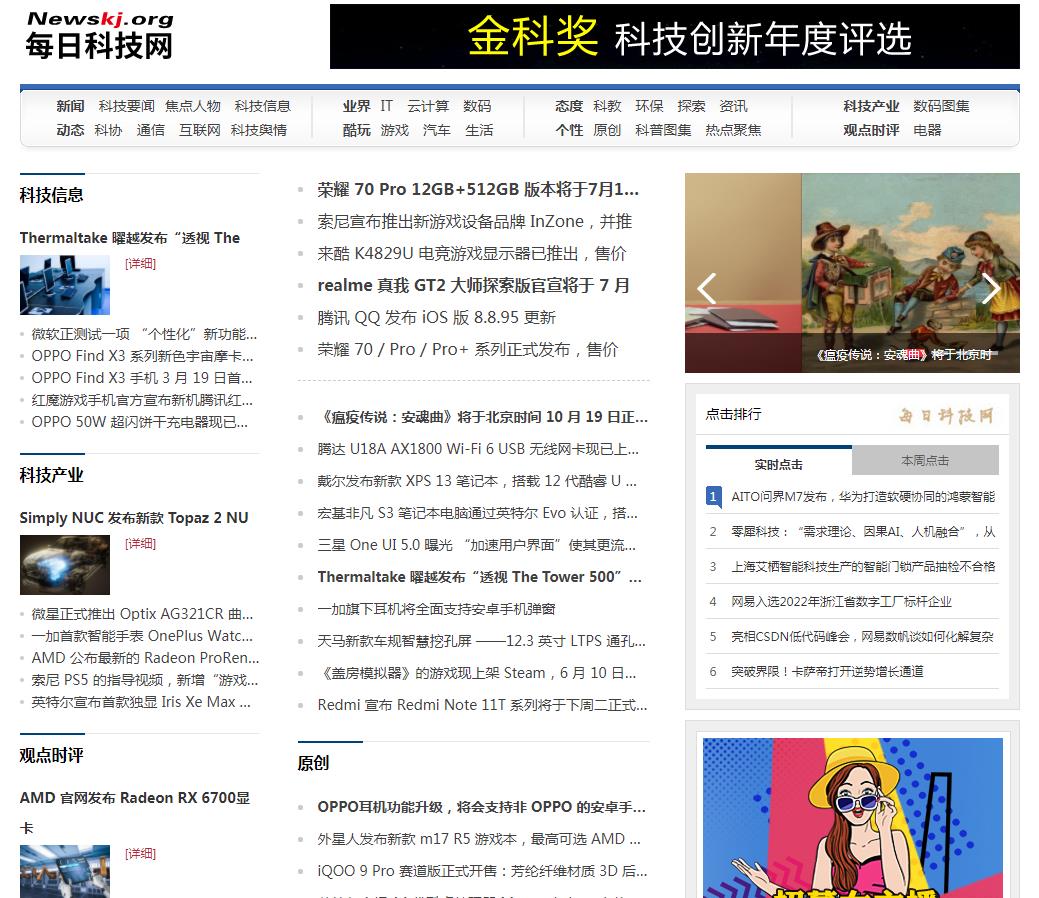Open ranking item 1 AITO问界M7发布
The height and width of the screenshot is (898, 1039).
coord(863,496)
